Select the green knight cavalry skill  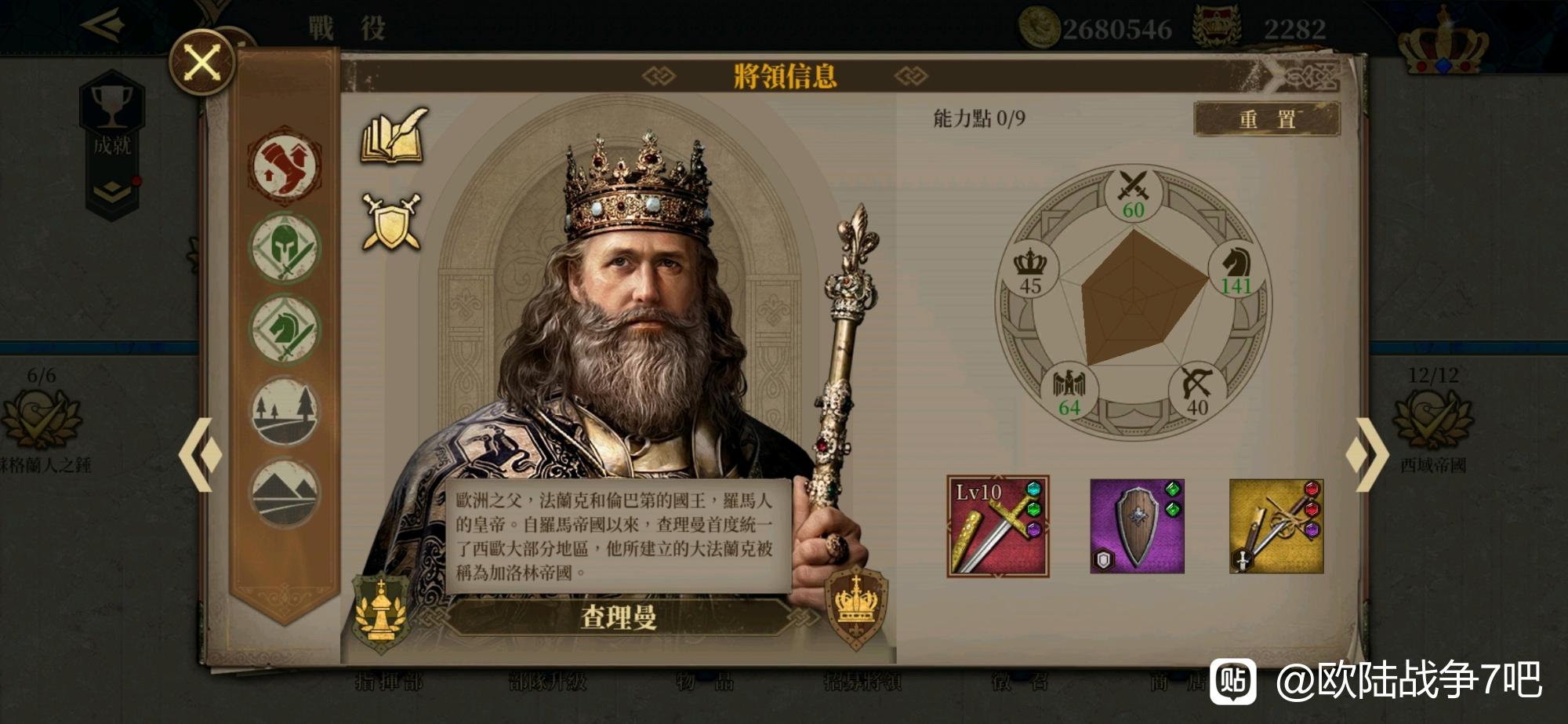click(x=285, y=329)
